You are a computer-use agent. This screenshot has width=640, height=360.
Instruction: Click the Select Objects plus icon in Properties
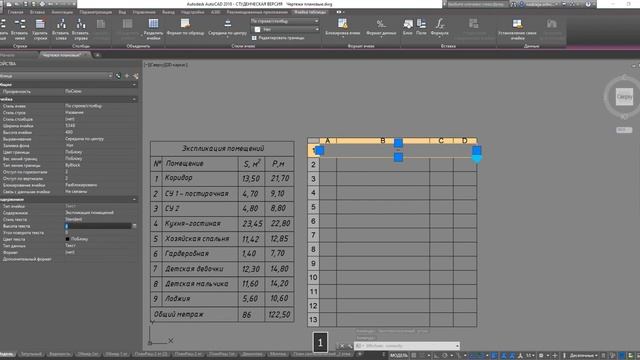(x=127, y=76)
